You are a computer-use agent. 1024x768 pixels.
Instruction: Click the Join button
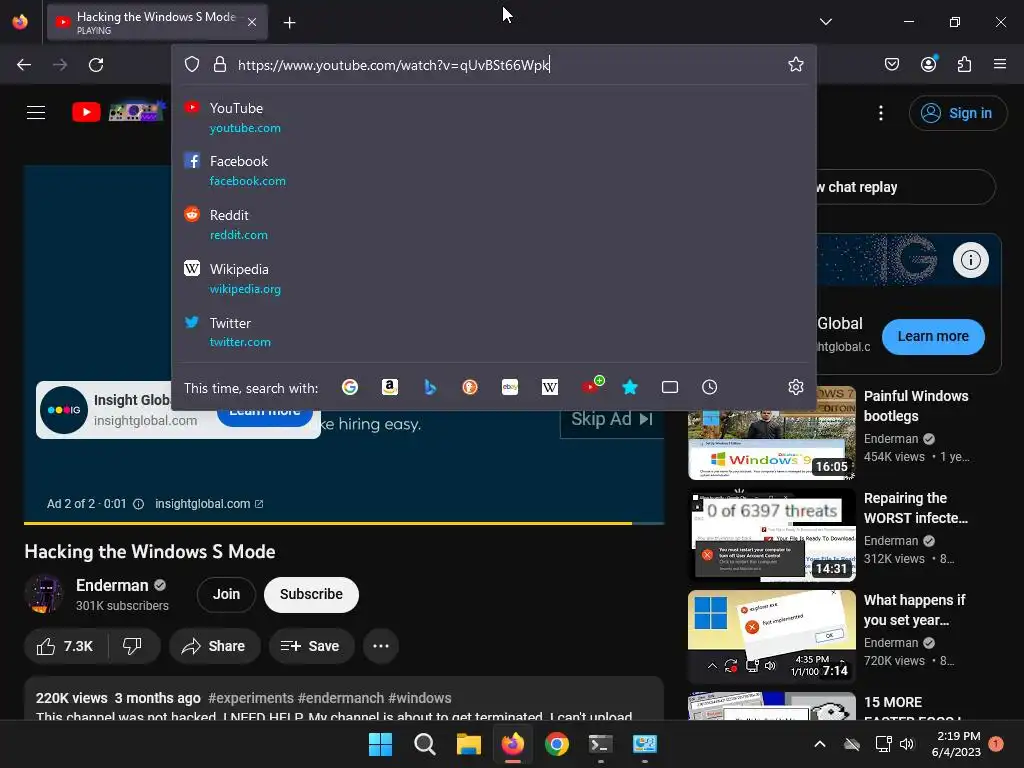coord(226,594)
